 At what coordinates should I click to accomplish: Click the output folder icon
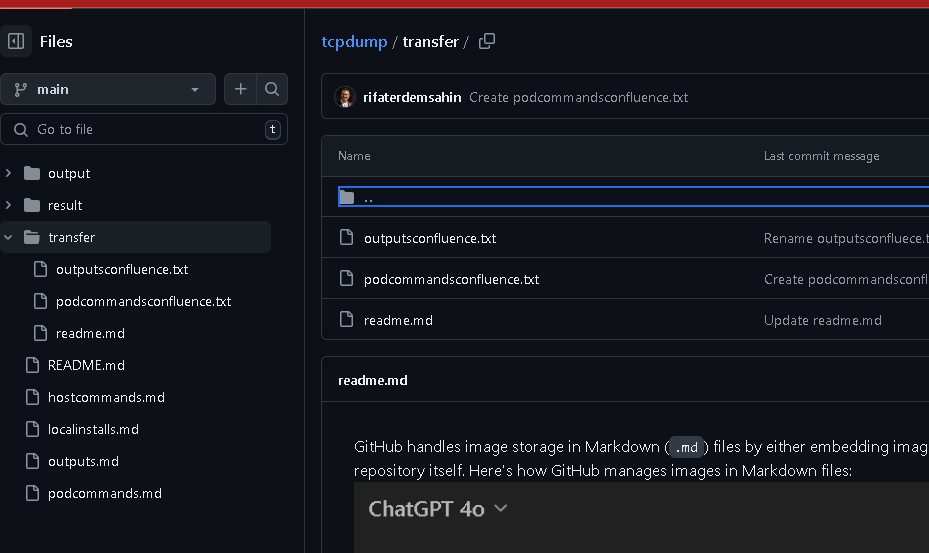(32, 173)
